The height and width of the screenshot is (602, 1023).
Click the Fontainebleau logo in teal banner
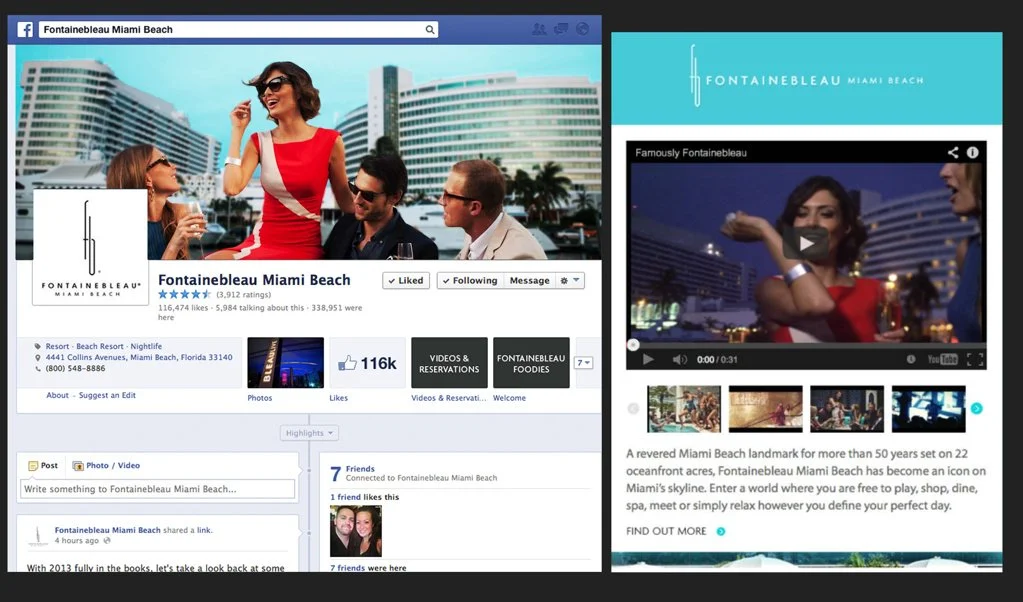coord(806,77)
